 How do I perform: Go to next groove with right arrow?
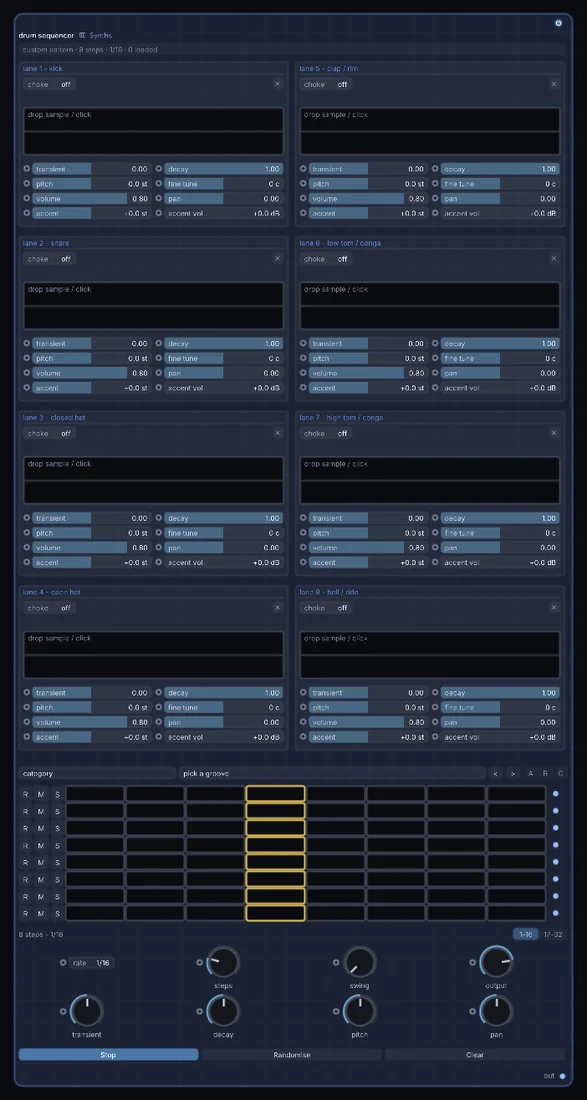click(x=513, y=774)
